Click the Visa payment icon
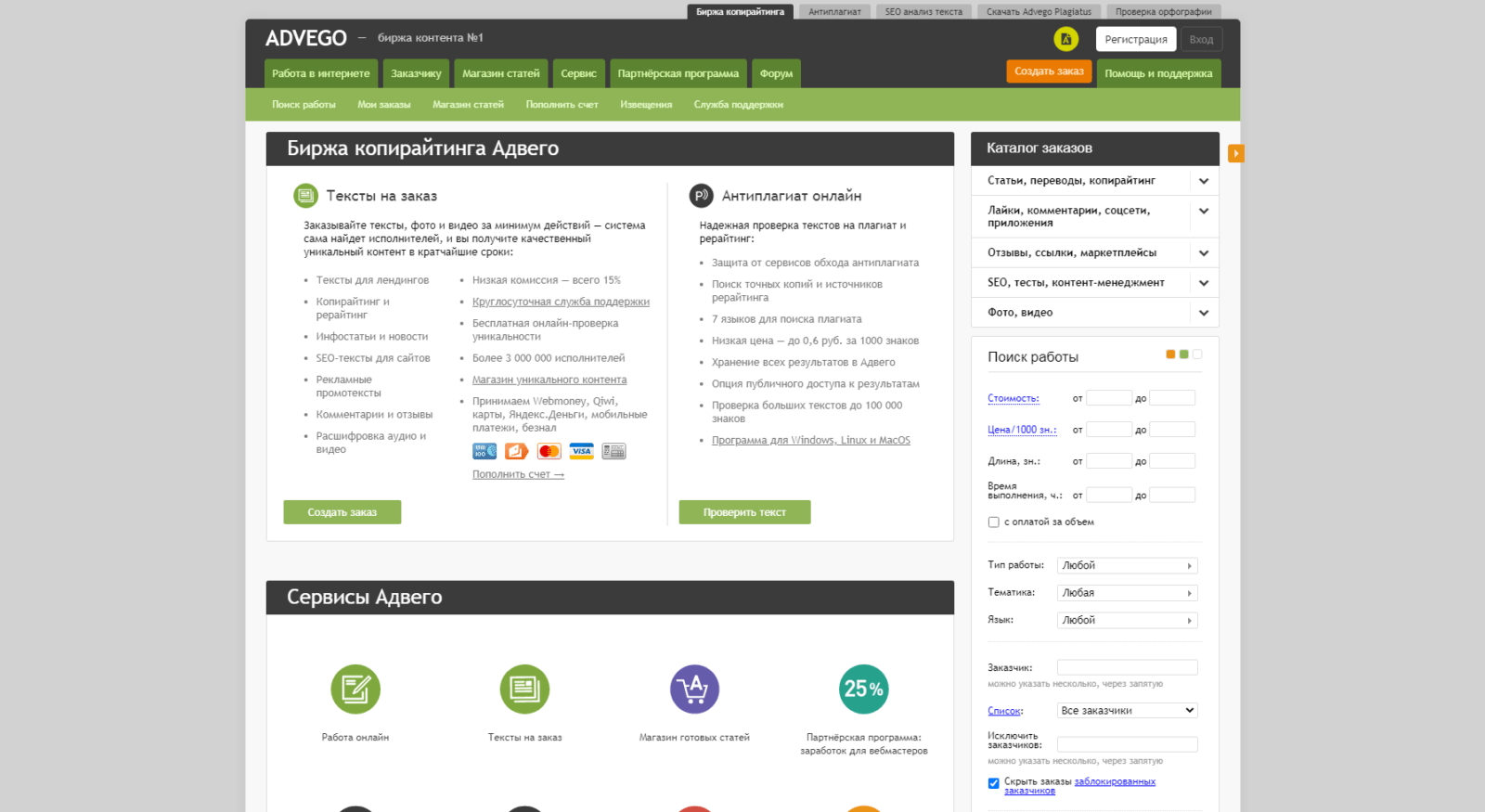This screenshot has height=812, width=1485. tap(582, 451)
